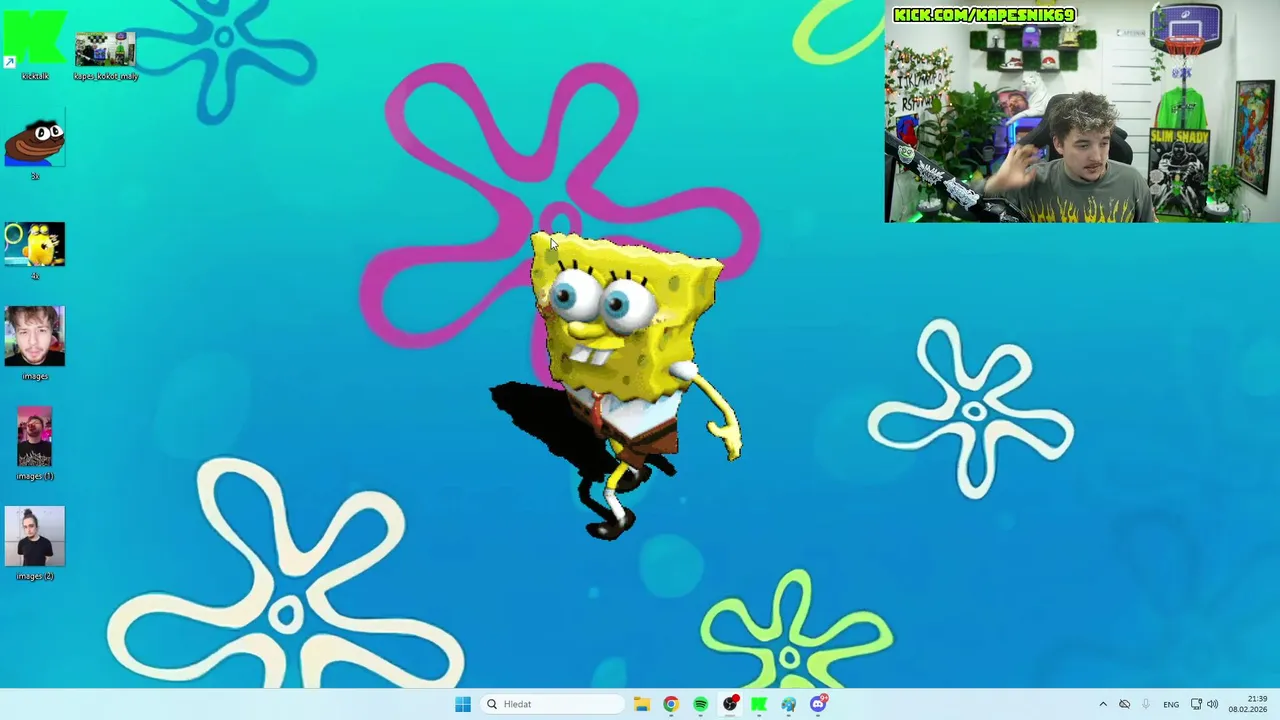
Task: Switch ENG input language indicator
Action: coord(1171,704)
